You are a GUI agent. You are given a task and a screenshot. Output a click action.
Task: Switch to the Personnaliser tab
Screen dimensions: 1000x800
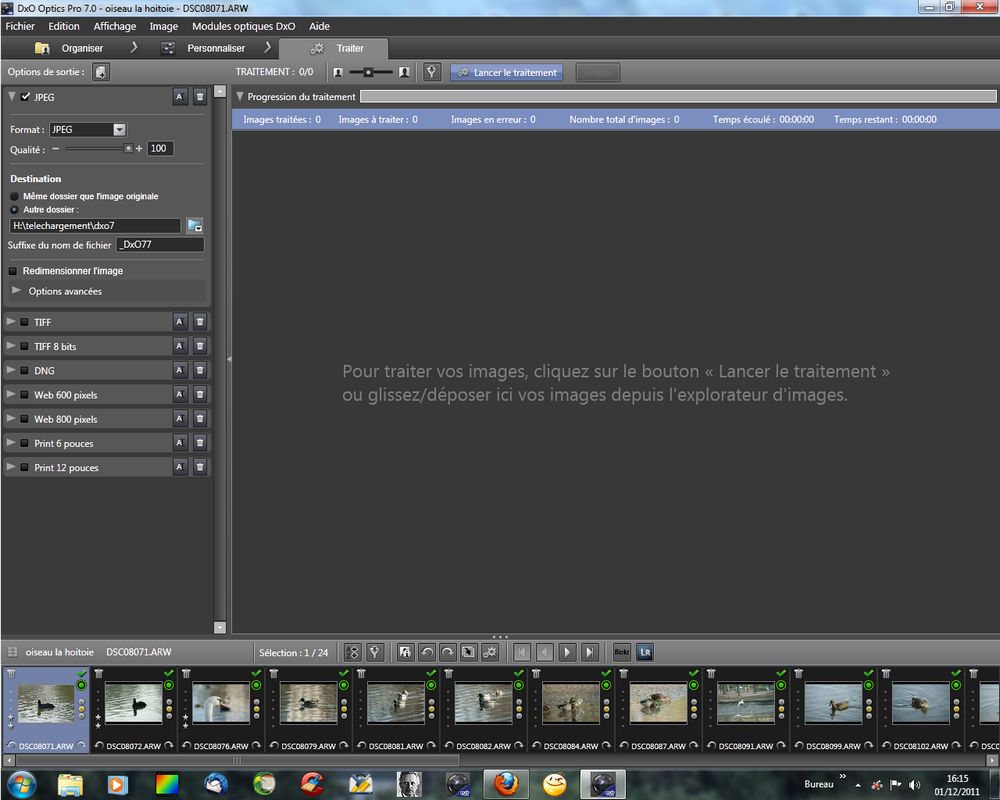pos(215,48)
